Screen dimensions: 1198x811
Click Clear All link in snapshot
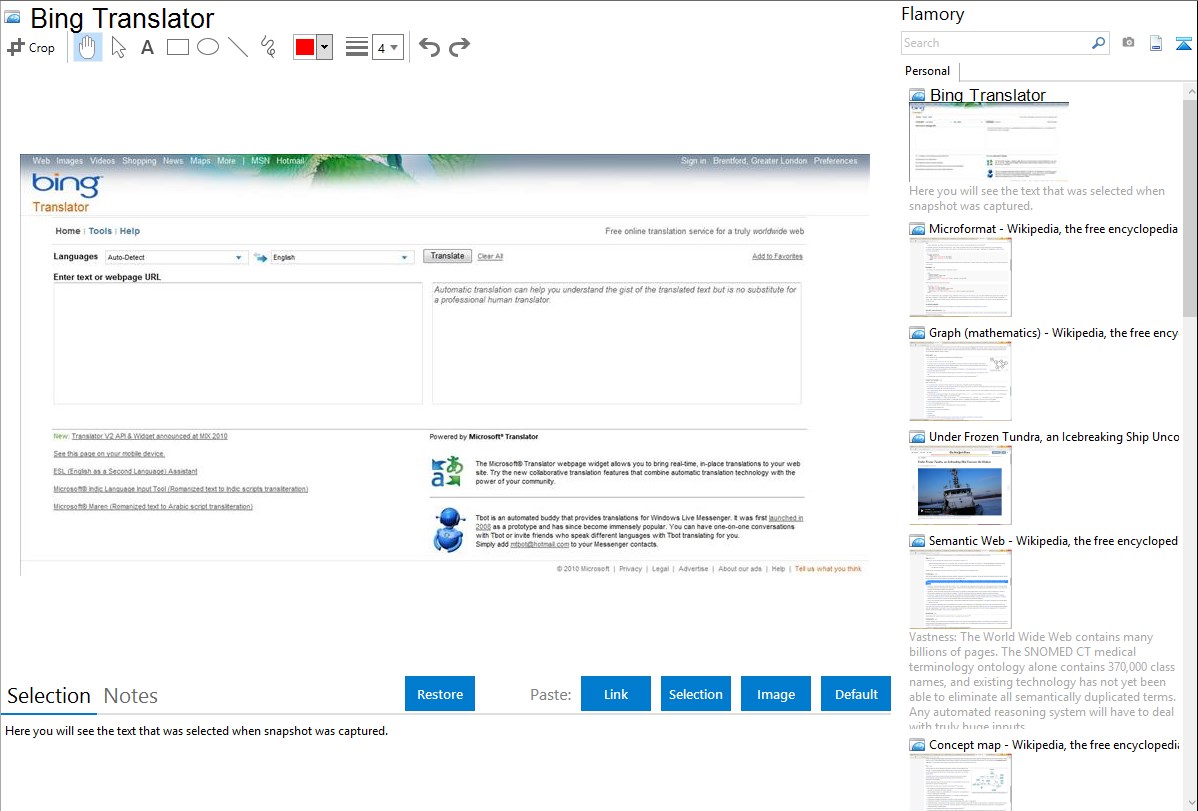pyautogui.click(x=490, y=257)
